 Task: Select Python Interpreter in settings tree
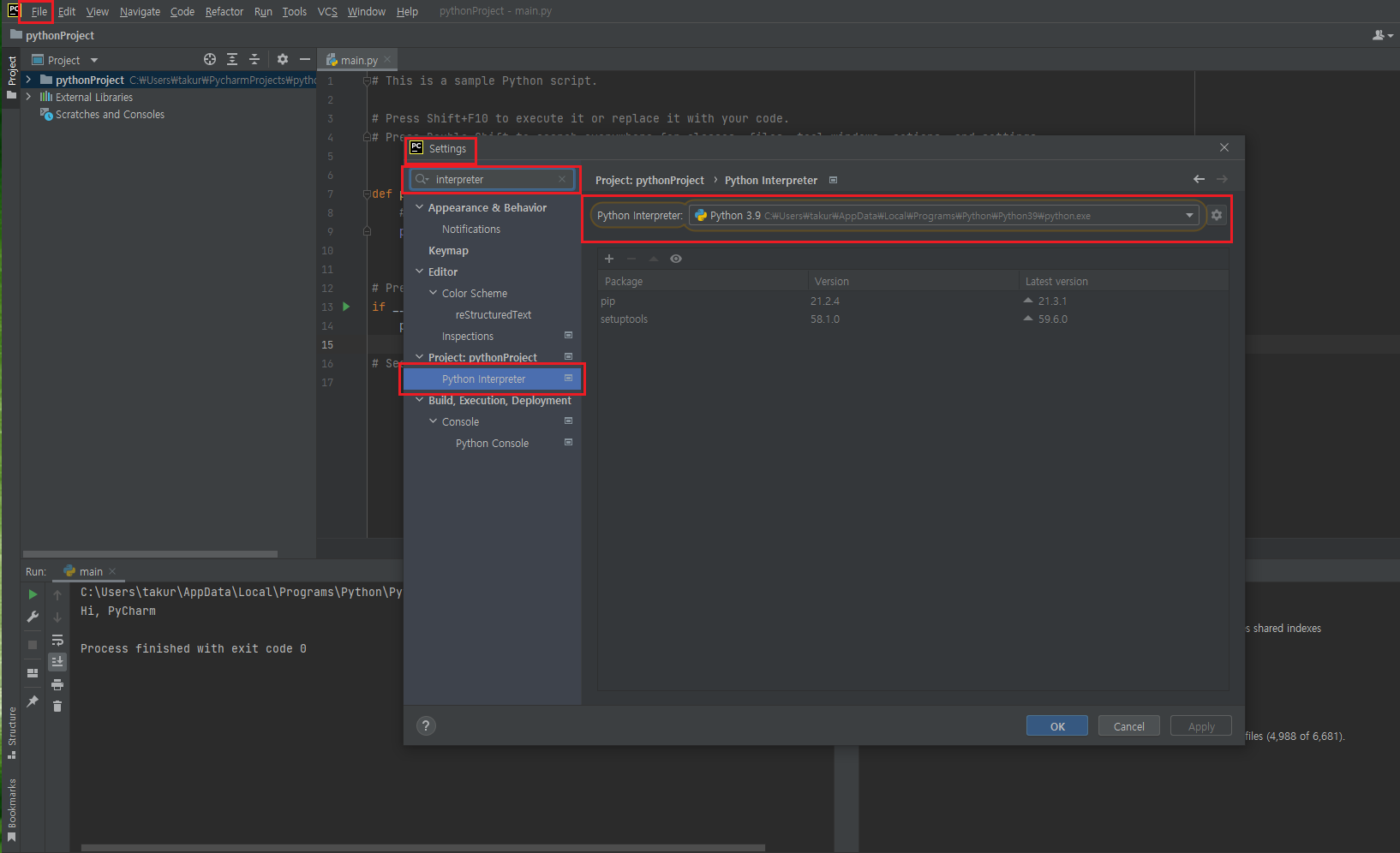493,379
